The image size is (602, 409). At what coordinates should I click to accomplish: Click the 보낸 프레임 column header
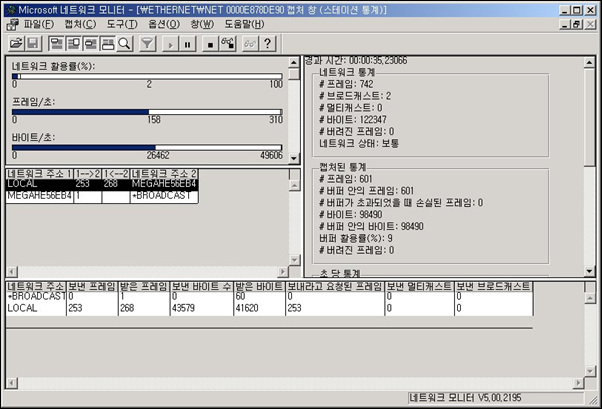tap(92, 286)
